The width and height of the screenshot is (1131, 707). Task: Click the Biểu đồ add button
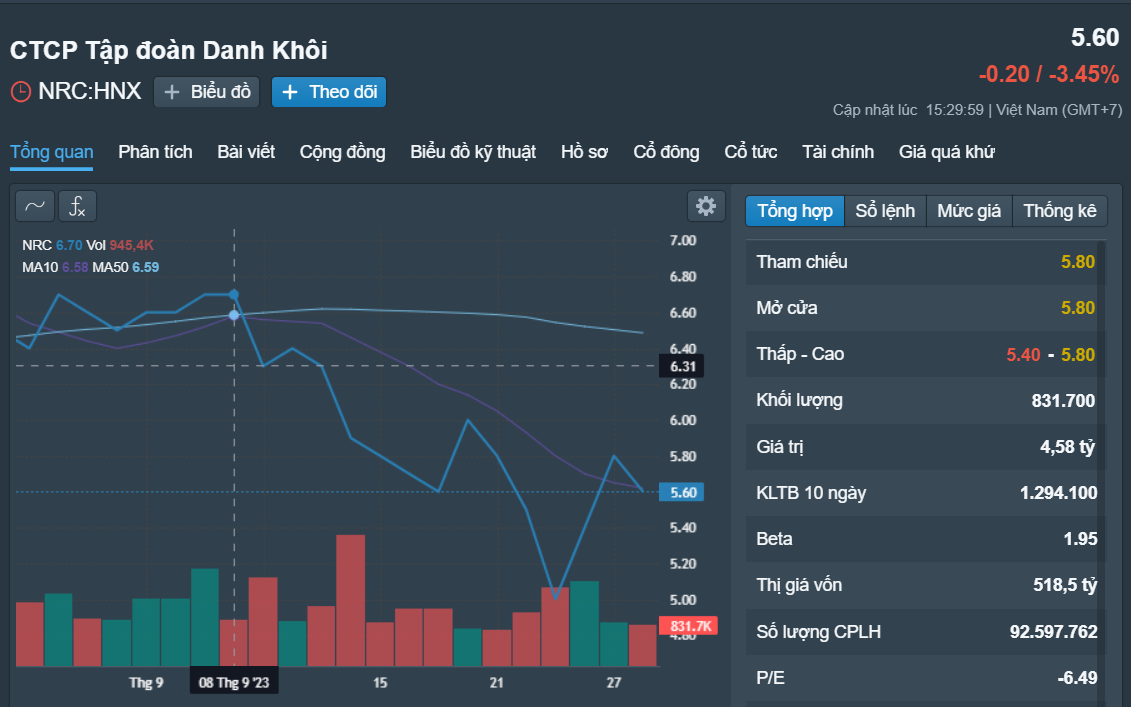click(206, 92)
